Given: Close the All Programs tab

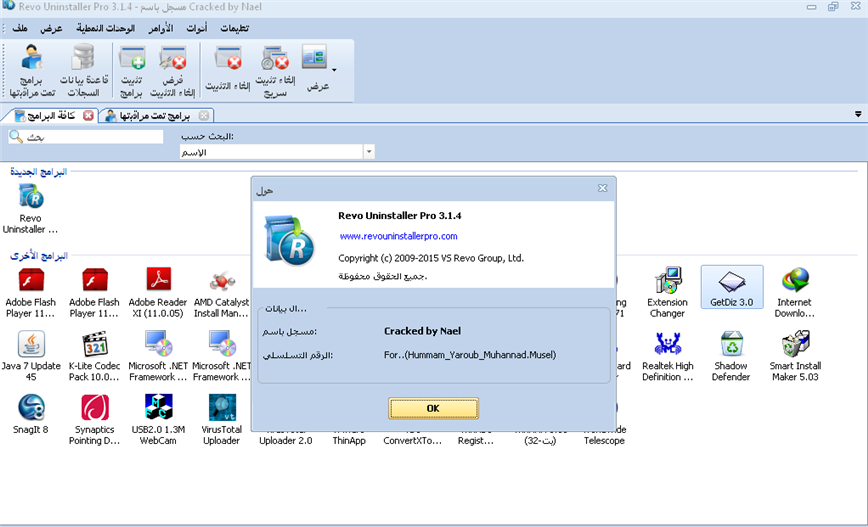Looking at the screenshot, I should [x=88, y=116].
